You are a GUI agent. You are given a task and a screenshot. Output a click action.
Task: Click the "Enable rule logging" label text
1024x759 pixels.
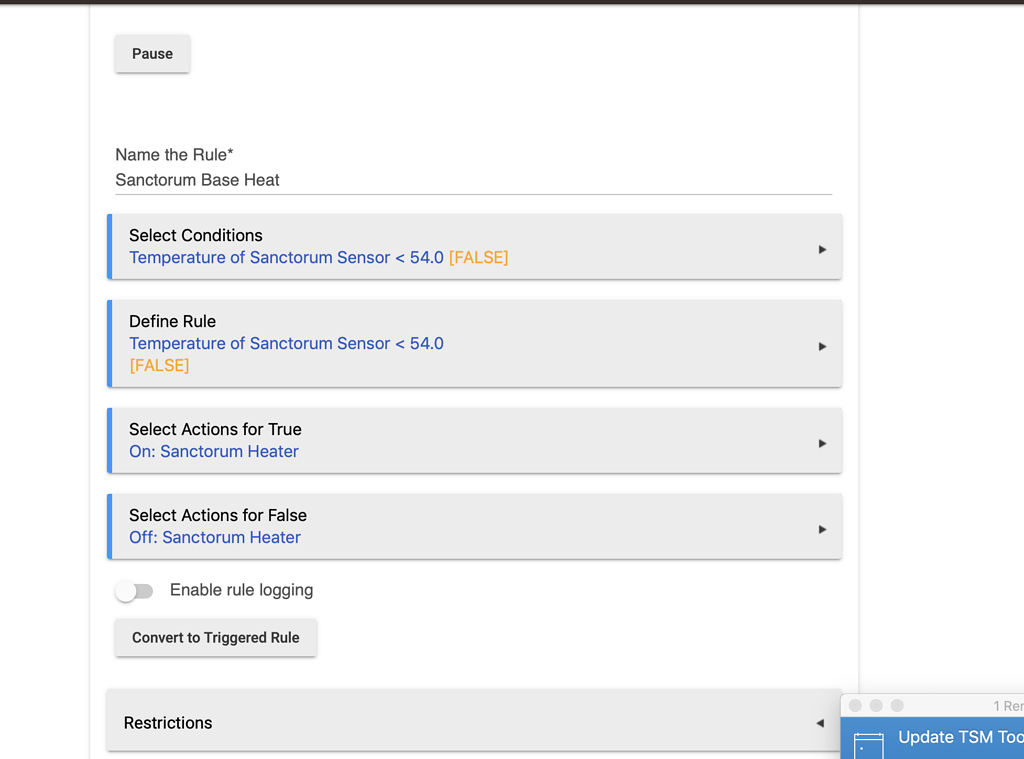click(x=241, y=590)
